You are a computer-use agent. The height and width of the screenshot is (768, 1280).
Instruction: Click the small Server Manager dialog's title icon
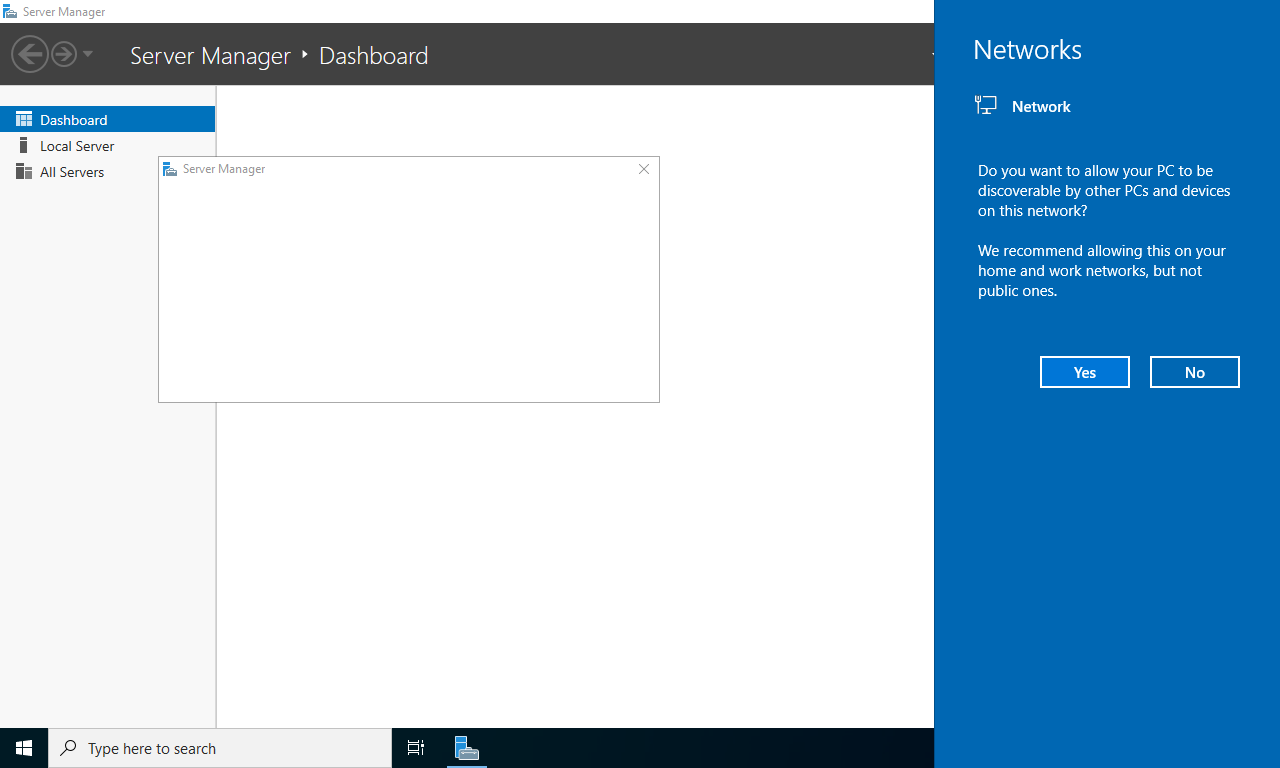pyautogui.click(x=170, y=169)
